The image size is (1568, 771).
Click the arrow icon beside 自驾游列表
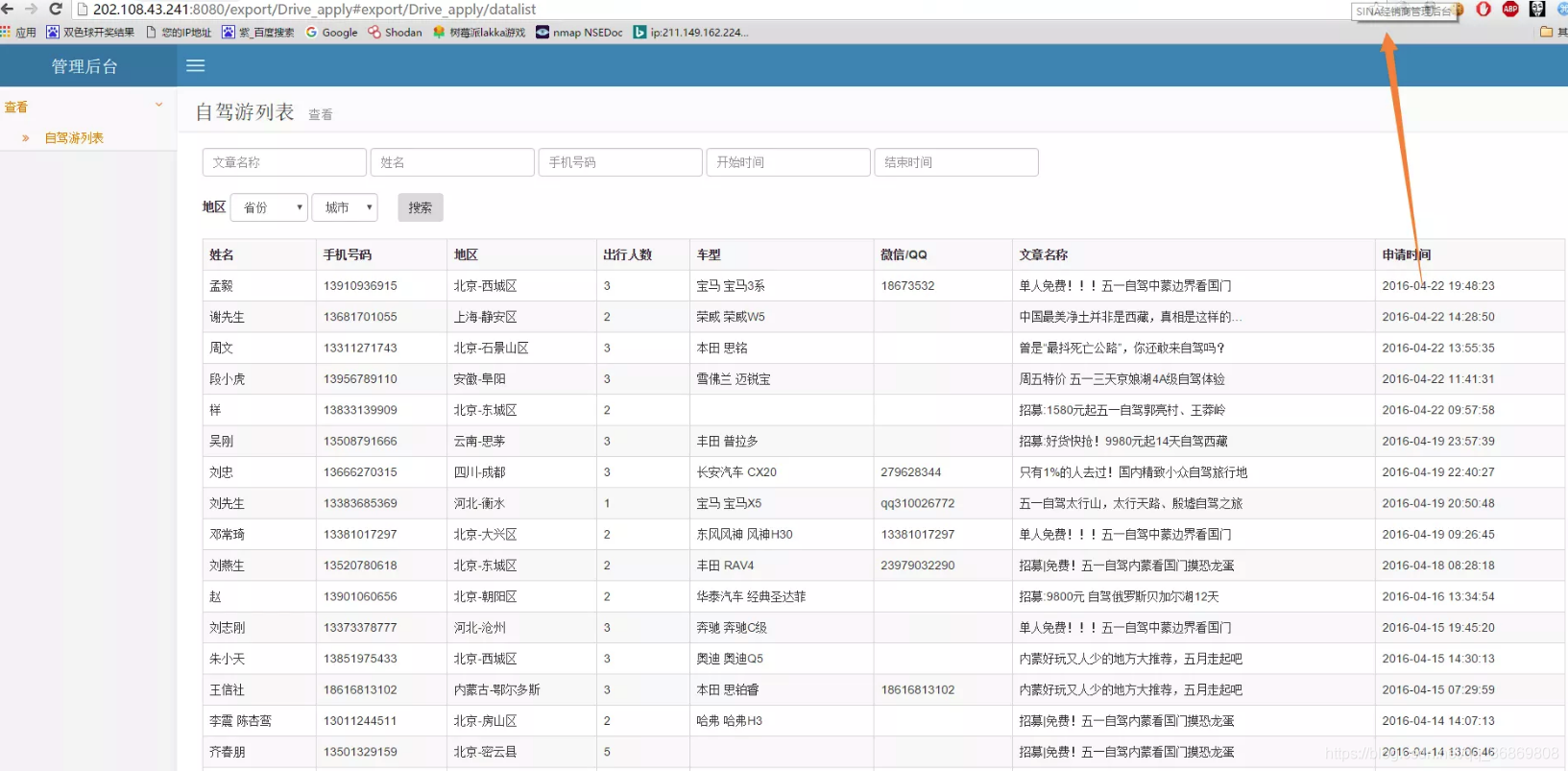(x=26, y=138)
